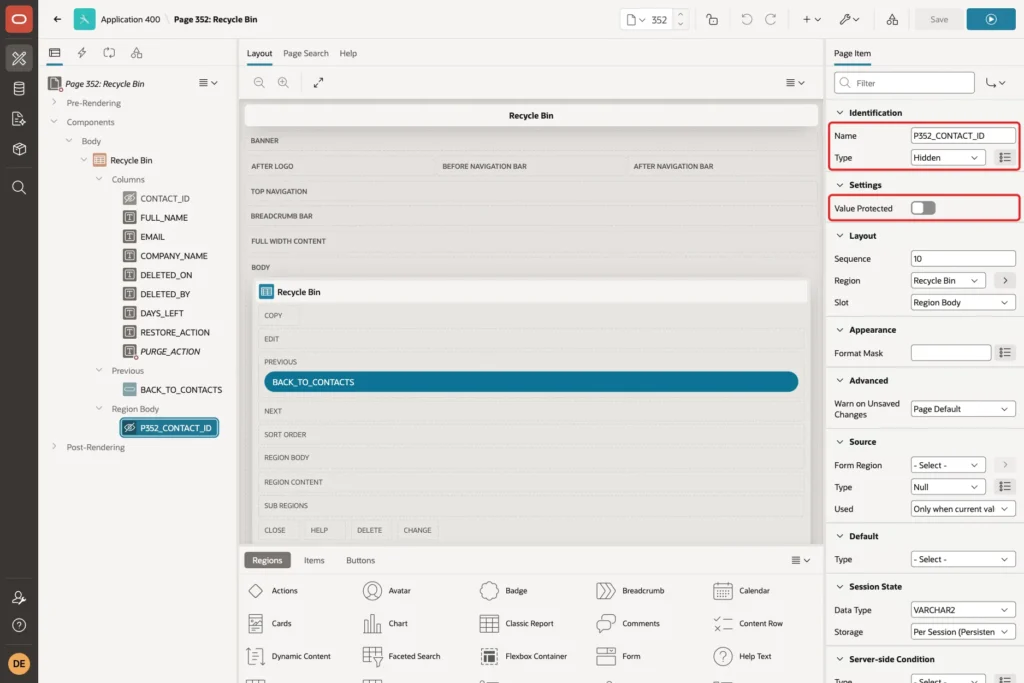Screen dimensions: 1024x683
Task: Open the Used dropdown
Action: coord(963,509)
